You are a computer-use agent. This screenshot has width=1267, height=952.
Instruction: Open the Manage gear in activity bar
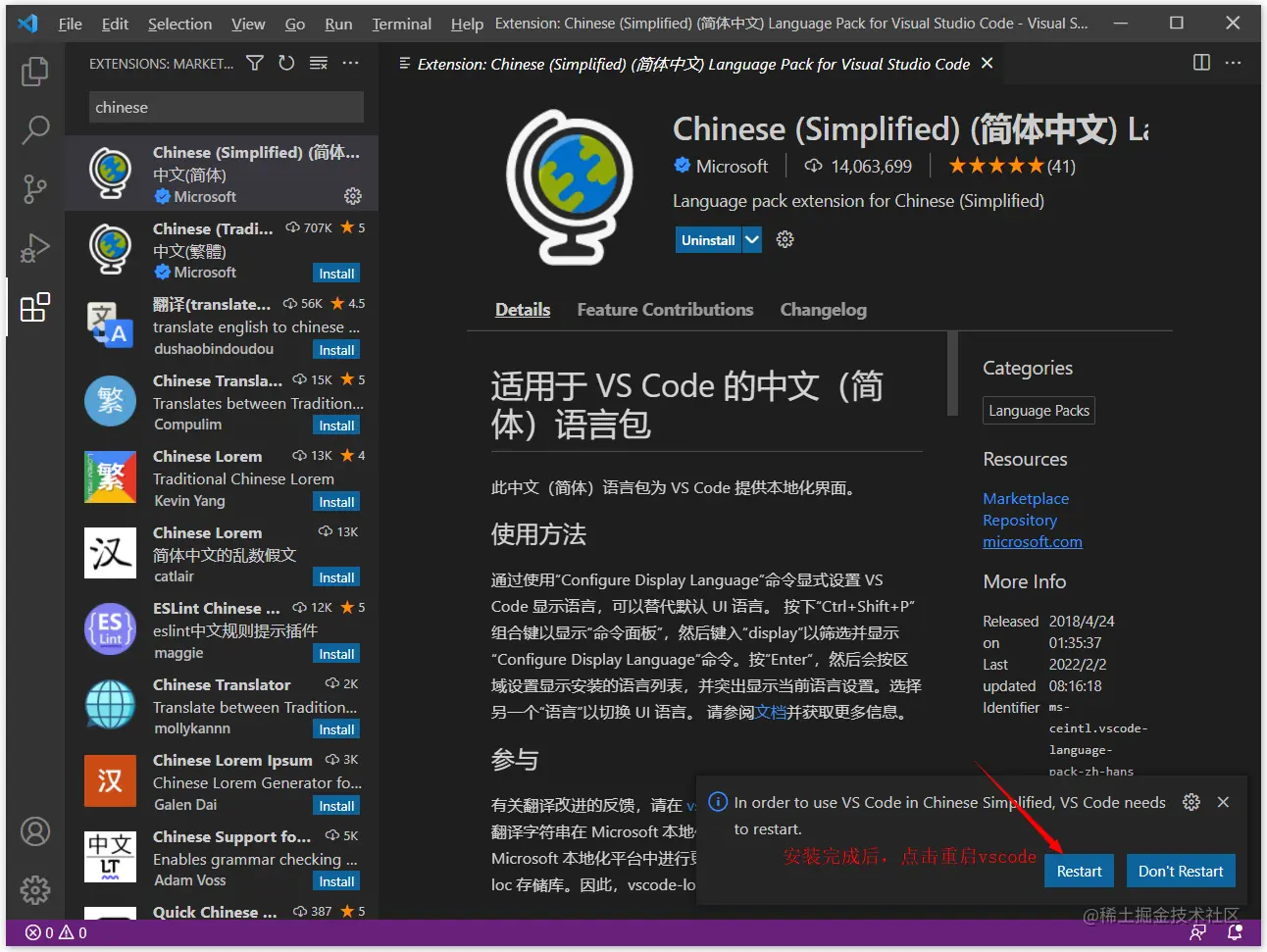tap(35, 890)
